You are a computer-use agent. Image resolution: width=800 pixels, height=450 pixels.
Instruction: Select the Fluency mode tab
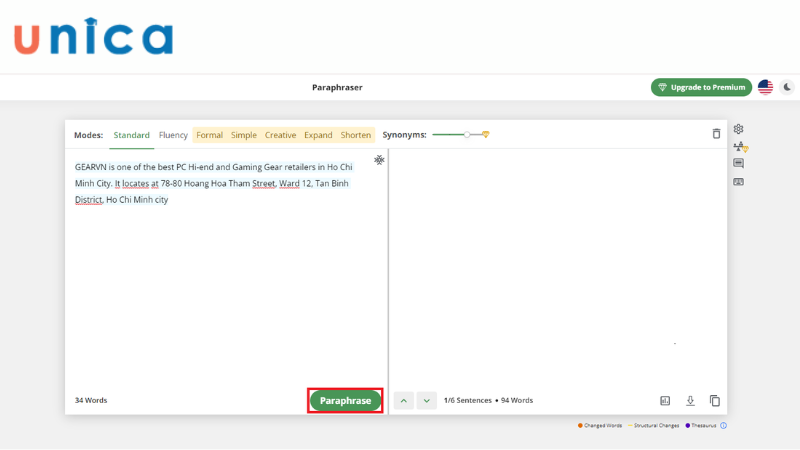pyautogui.click(x=173, y=135)
